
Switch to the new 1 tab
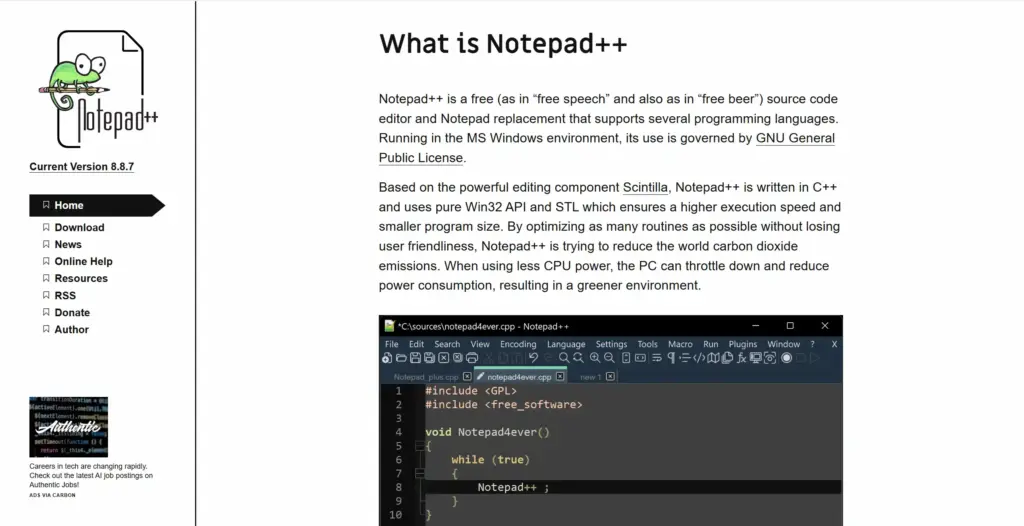point(590,377)
